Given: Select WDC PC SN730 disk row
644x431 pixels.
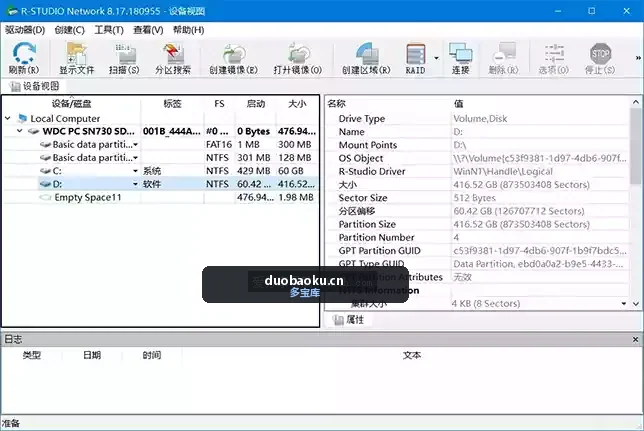Looking at the screenshot, I should 161,131.
